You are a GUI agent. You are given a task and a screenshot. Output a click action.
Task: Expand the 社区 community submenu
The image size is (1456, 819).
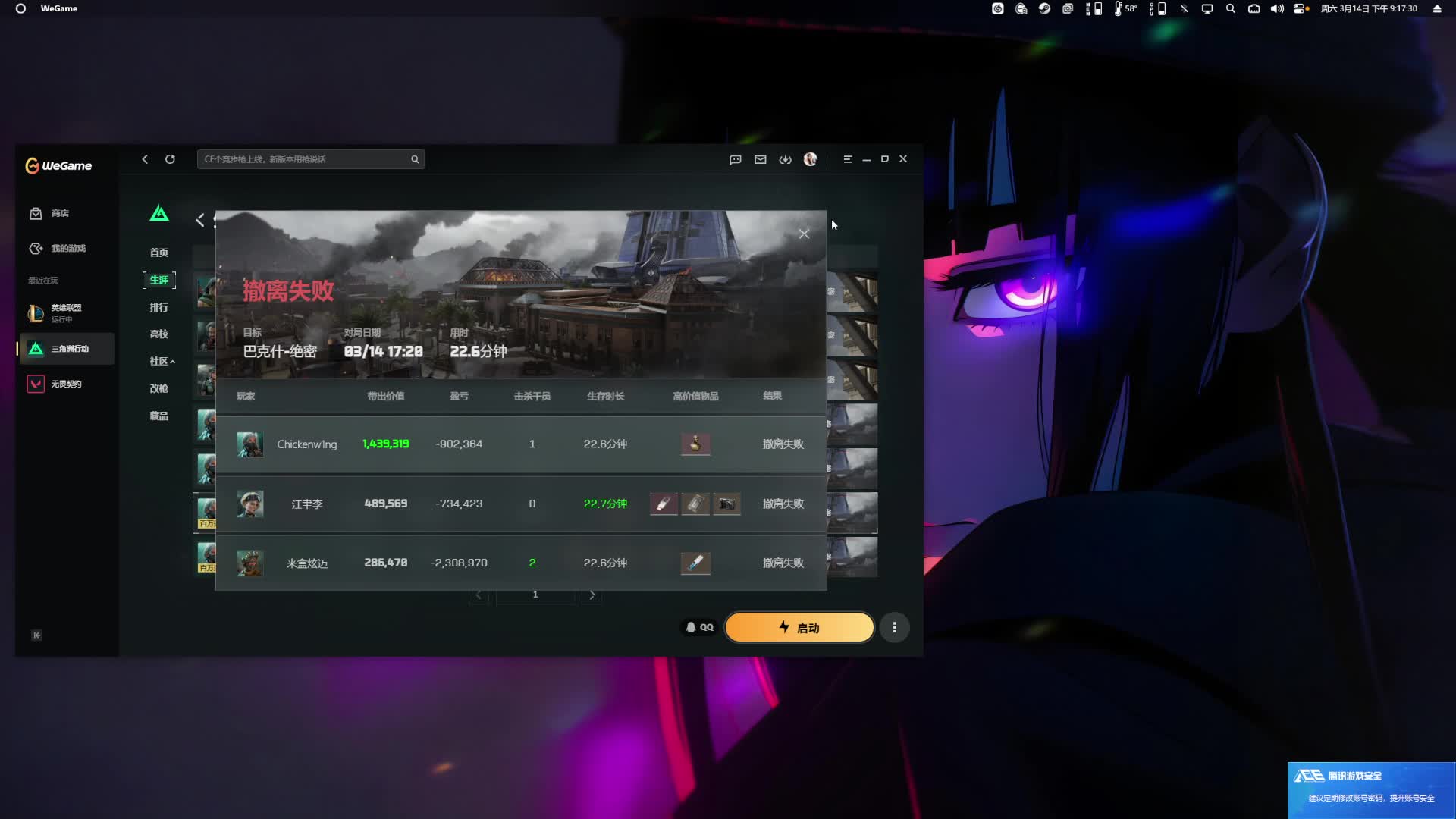(162, 362)
